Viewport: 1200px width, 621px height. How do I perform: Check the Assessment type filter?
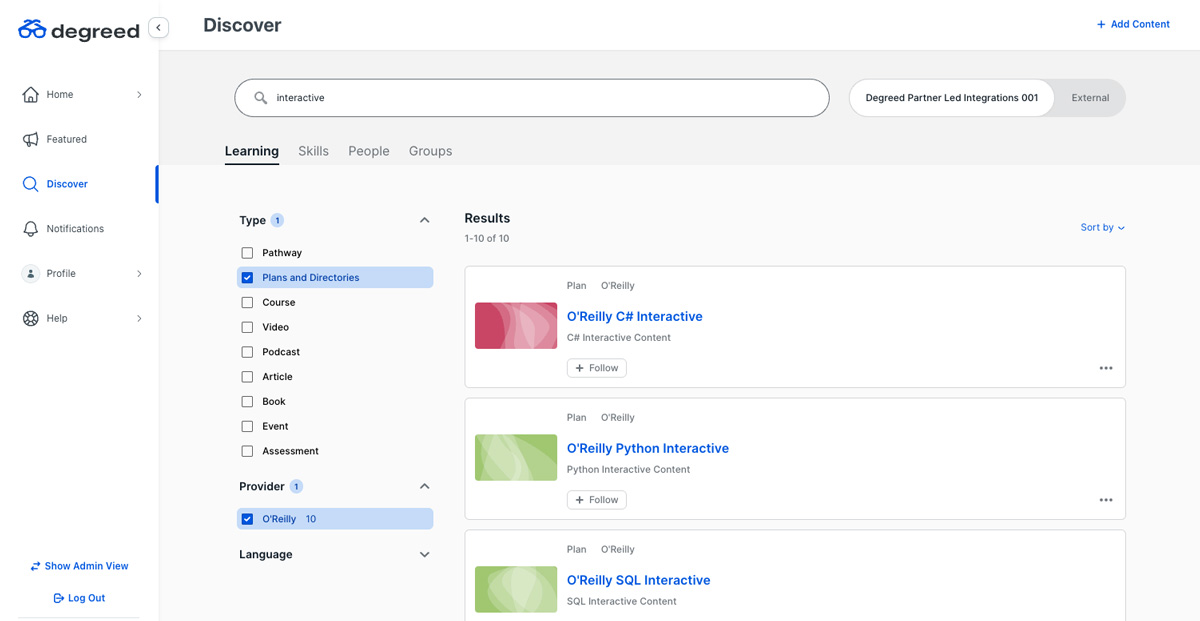pos(247,451)
